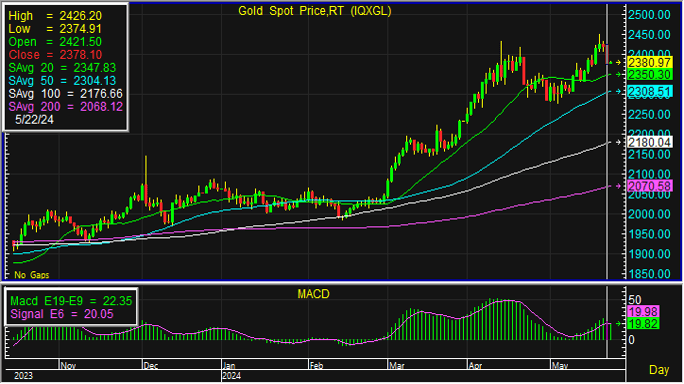684x384 pixels.
Task: Click the 2024 year label
Action: 232,376
